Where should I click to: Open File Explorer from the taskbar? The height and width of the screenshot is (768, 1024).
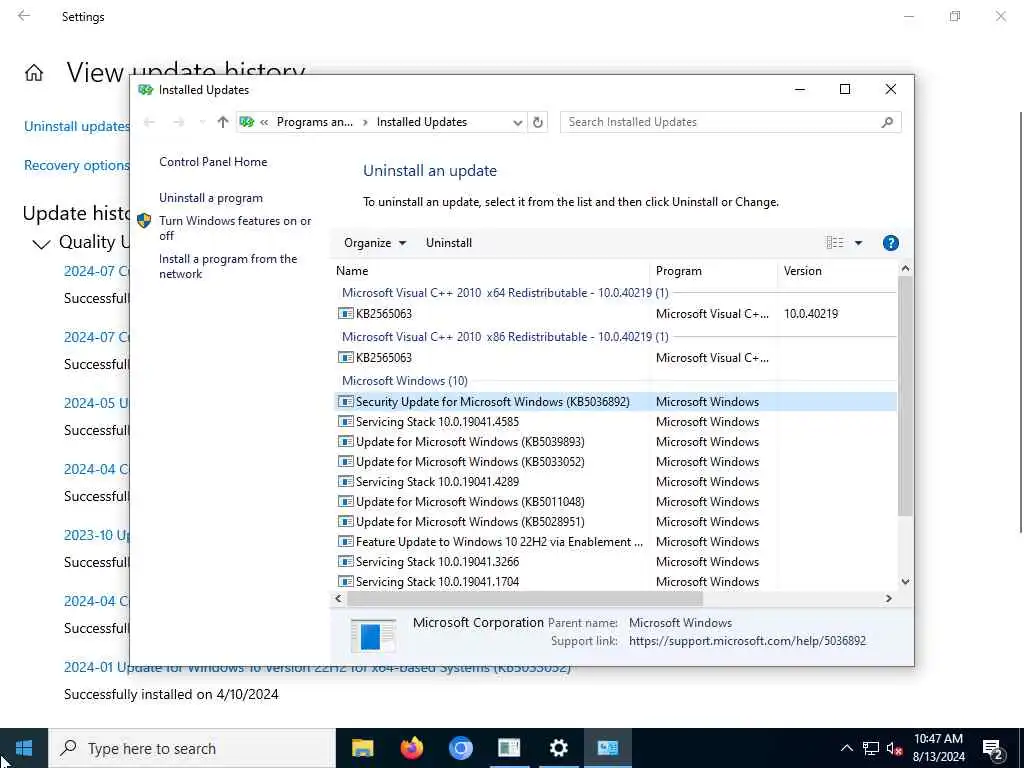tap(362, 748)
